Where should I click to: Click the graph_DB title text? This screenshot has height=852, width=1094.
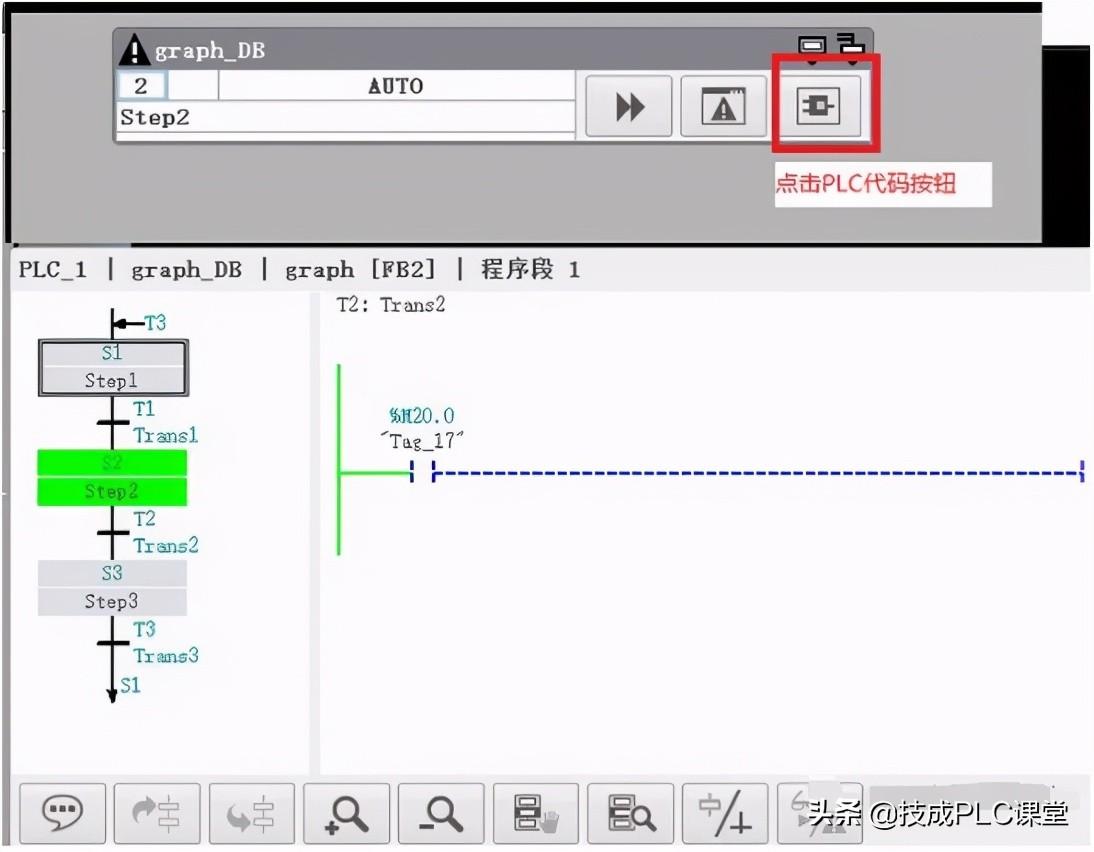point(210,50)
